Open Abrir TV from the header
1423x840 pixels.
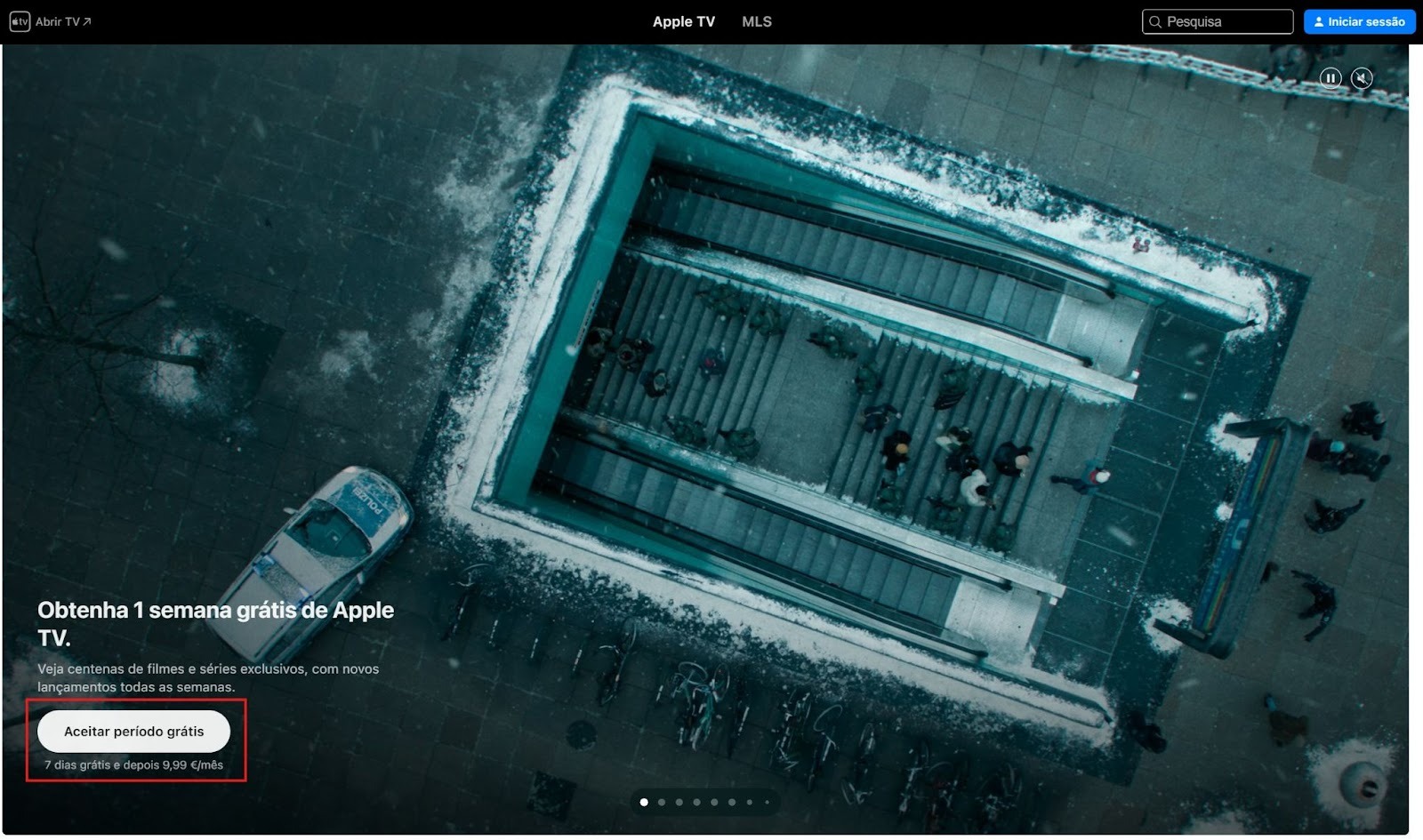coord(58,20)
